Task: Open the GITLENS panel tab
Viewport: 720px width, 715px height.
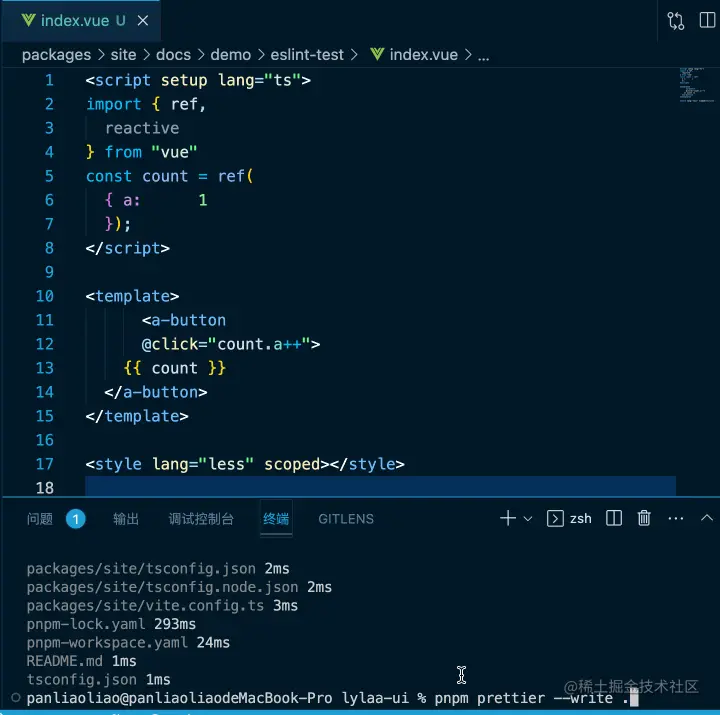Action: [346, 519]
